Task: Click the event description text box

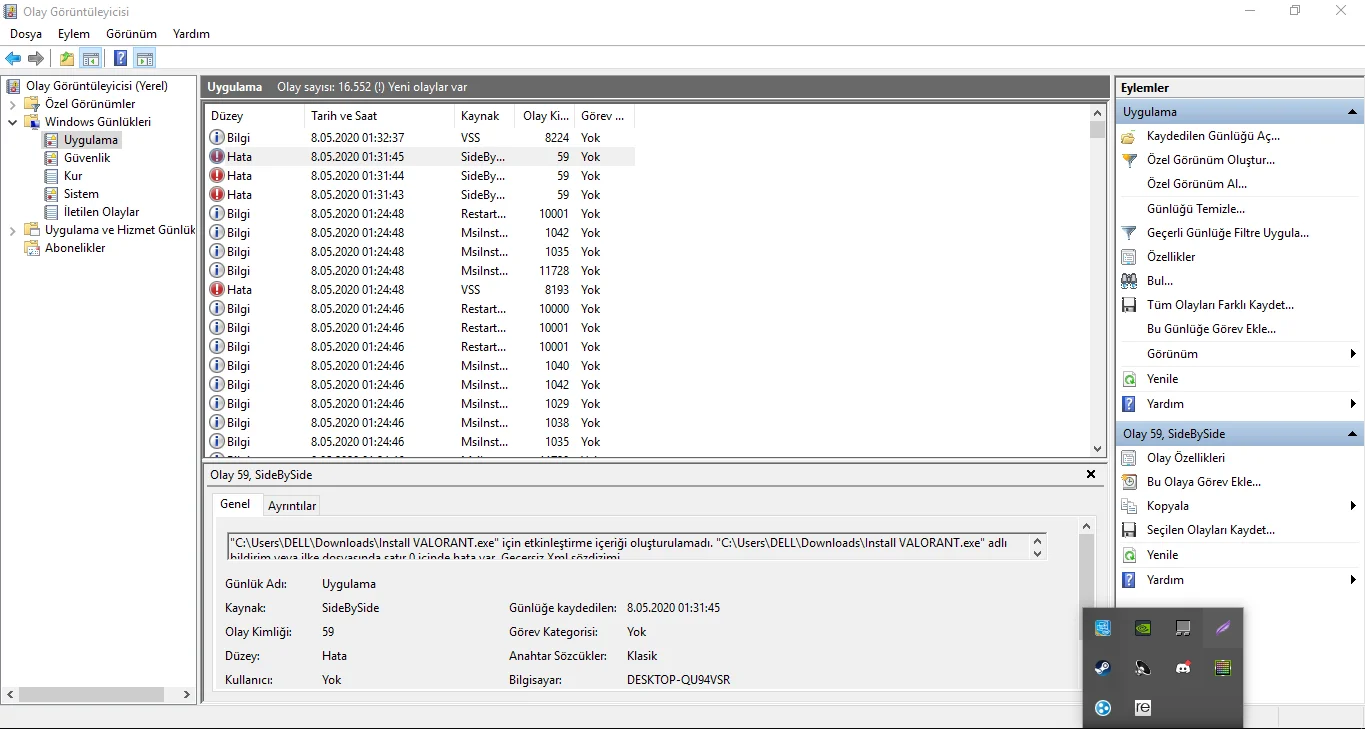Action: pyautogui.click(x=637, y=546)
